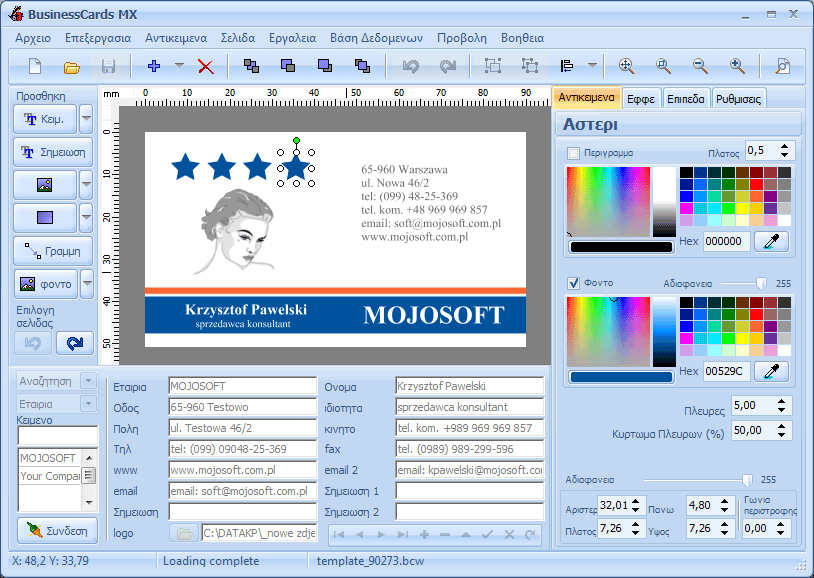814x578 pixels.
Task: Open the Βοηθεια menu
Action: click(x=522, y=38)
